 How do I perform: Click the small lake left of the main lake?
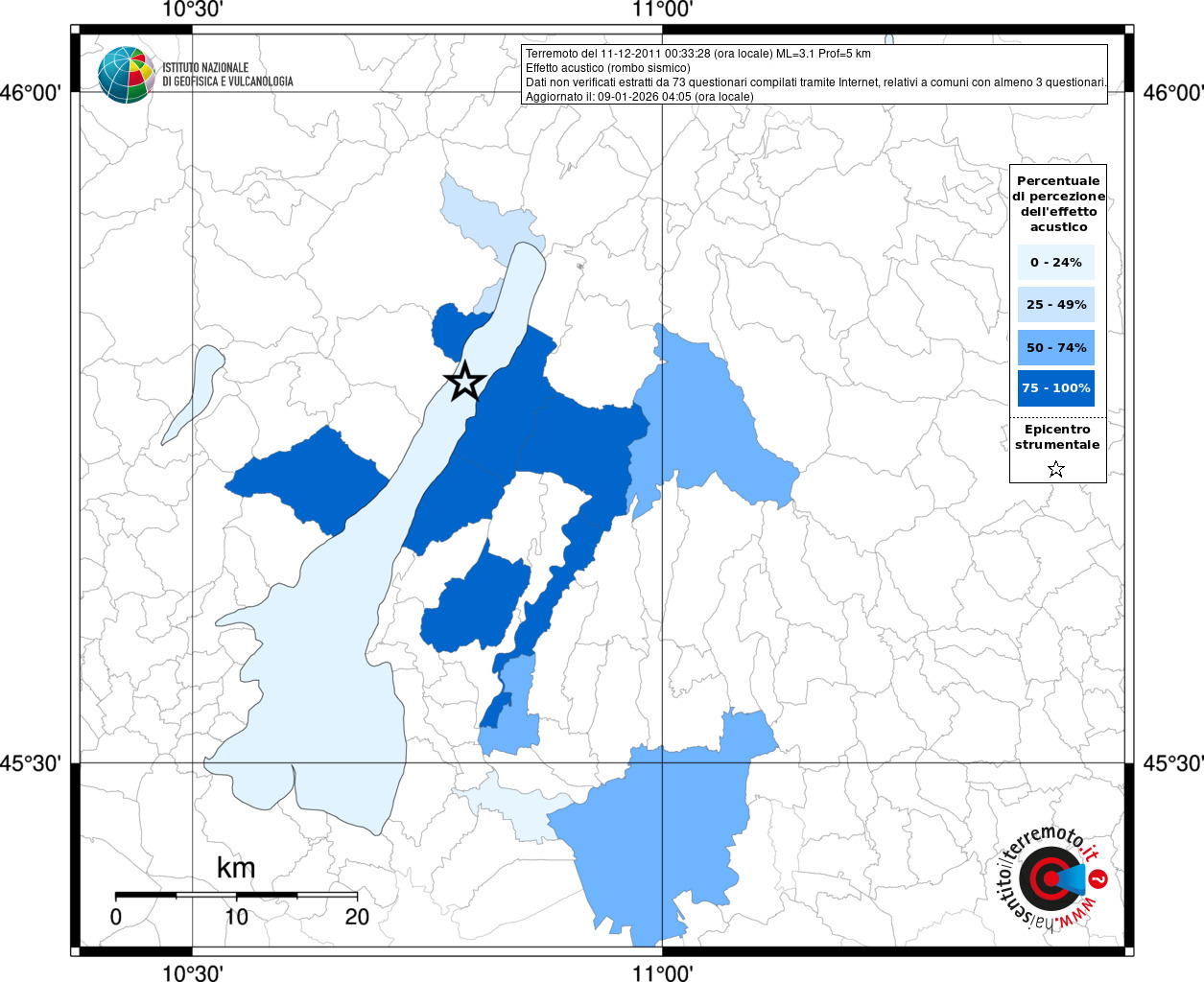(192, 395)
